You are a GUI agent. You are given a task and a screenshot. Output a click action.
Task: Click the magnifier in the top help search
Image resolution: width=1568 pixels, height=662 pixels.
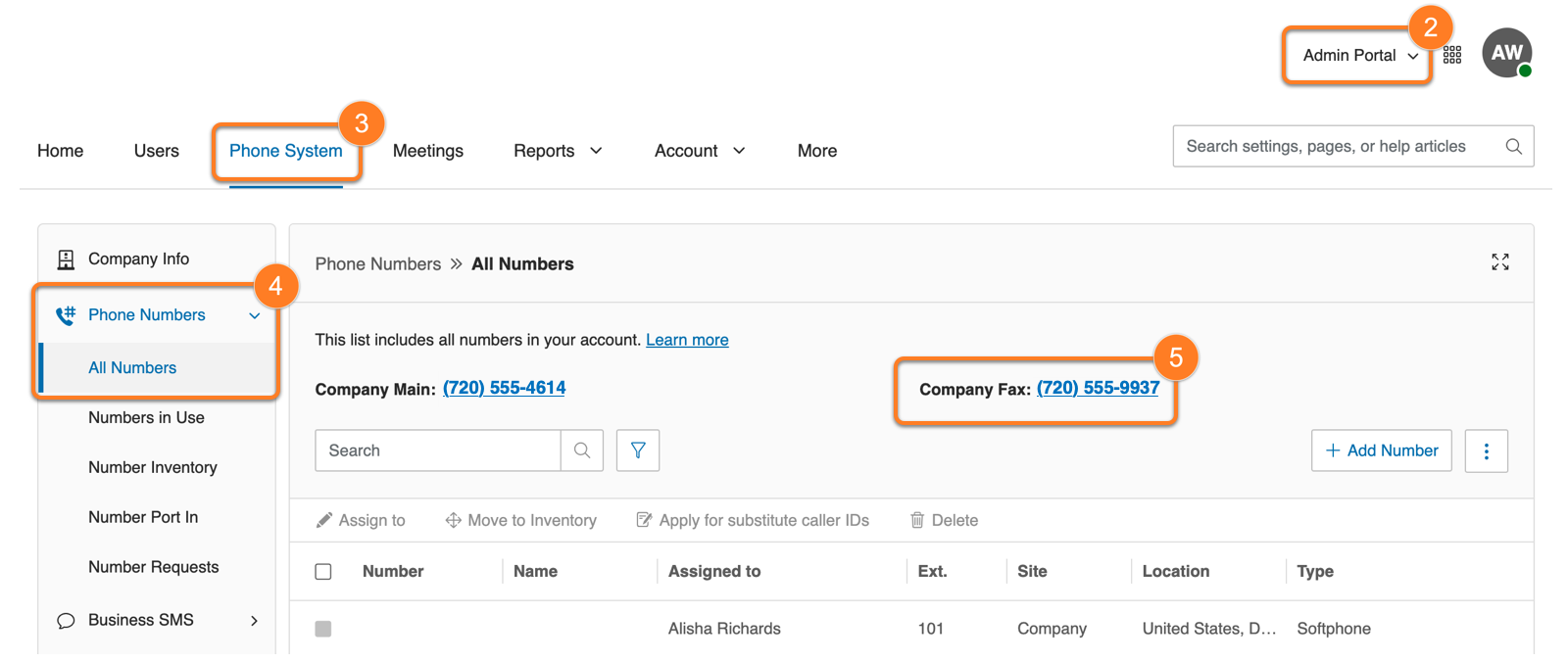pyautogui.click(x=1513, y=147)
